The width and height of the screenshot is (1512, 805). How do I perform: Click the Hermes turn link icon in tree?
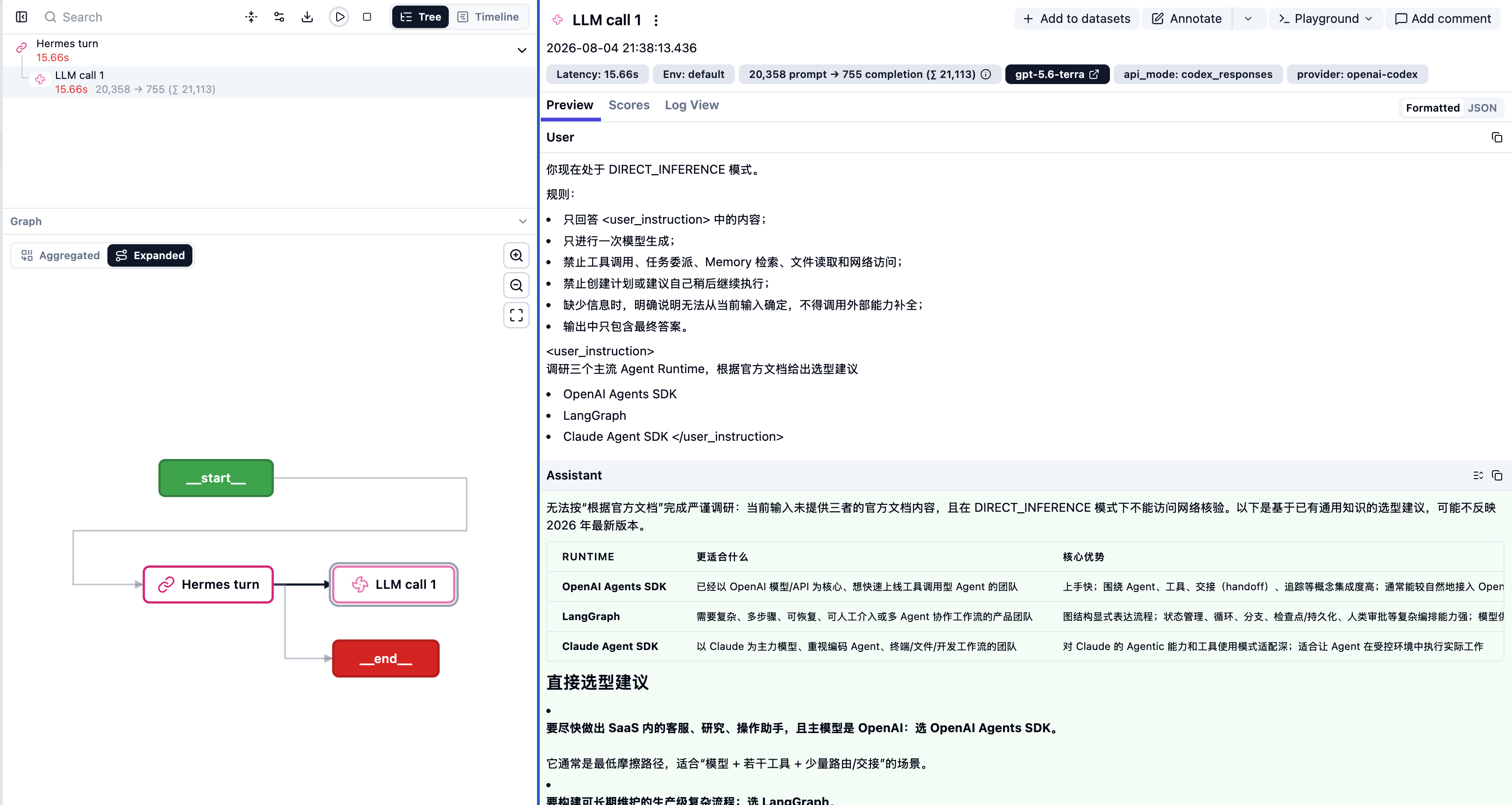click(x=22, y=48)
